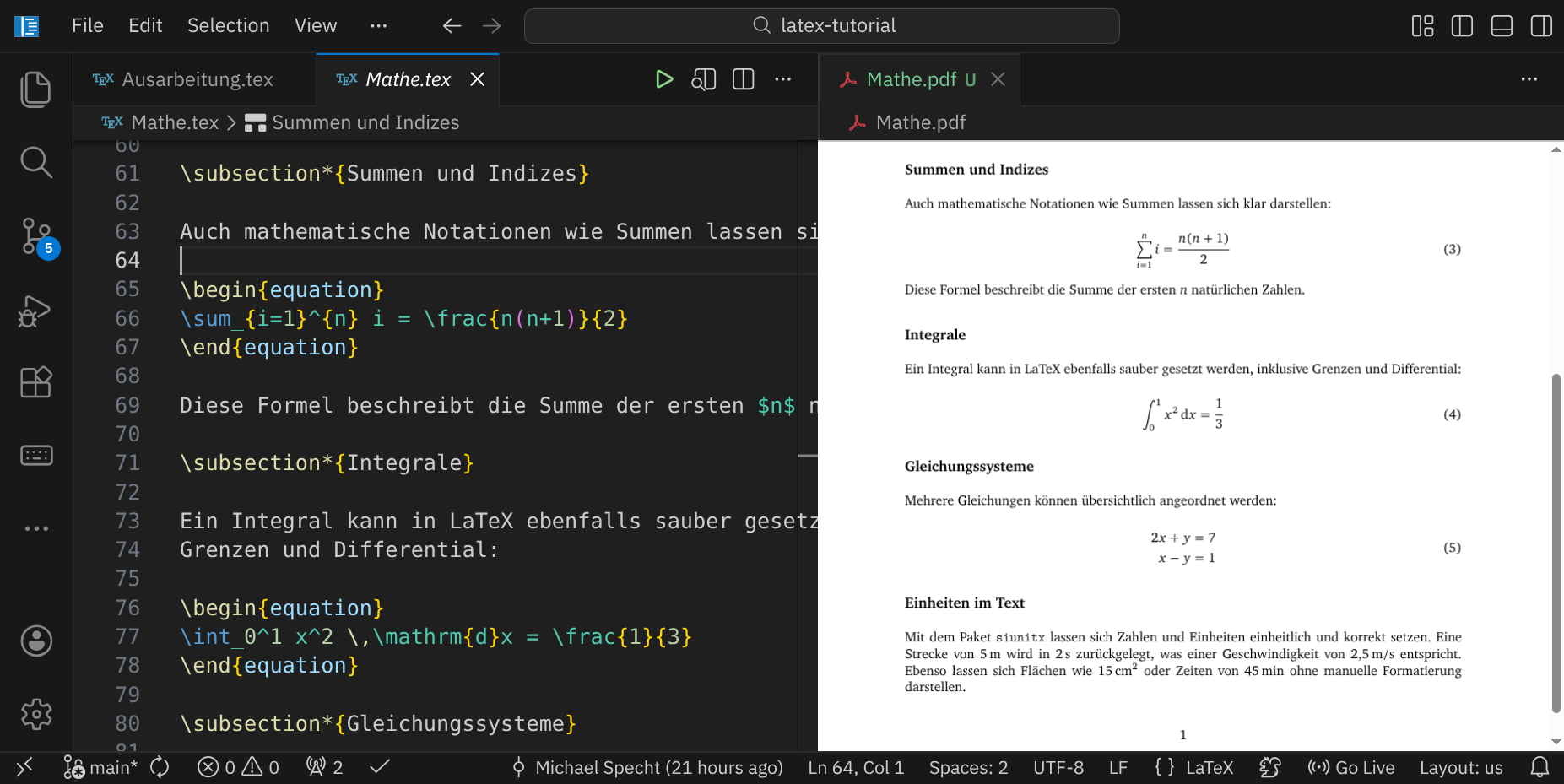
Task: Open the Run and Debug view
Action: point(35,311)
